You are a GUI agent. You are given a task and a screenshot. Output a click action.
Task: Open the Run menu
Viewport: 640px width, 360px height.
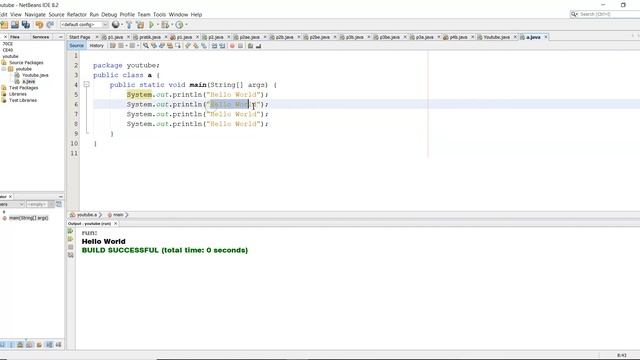[x=94, y=14]
